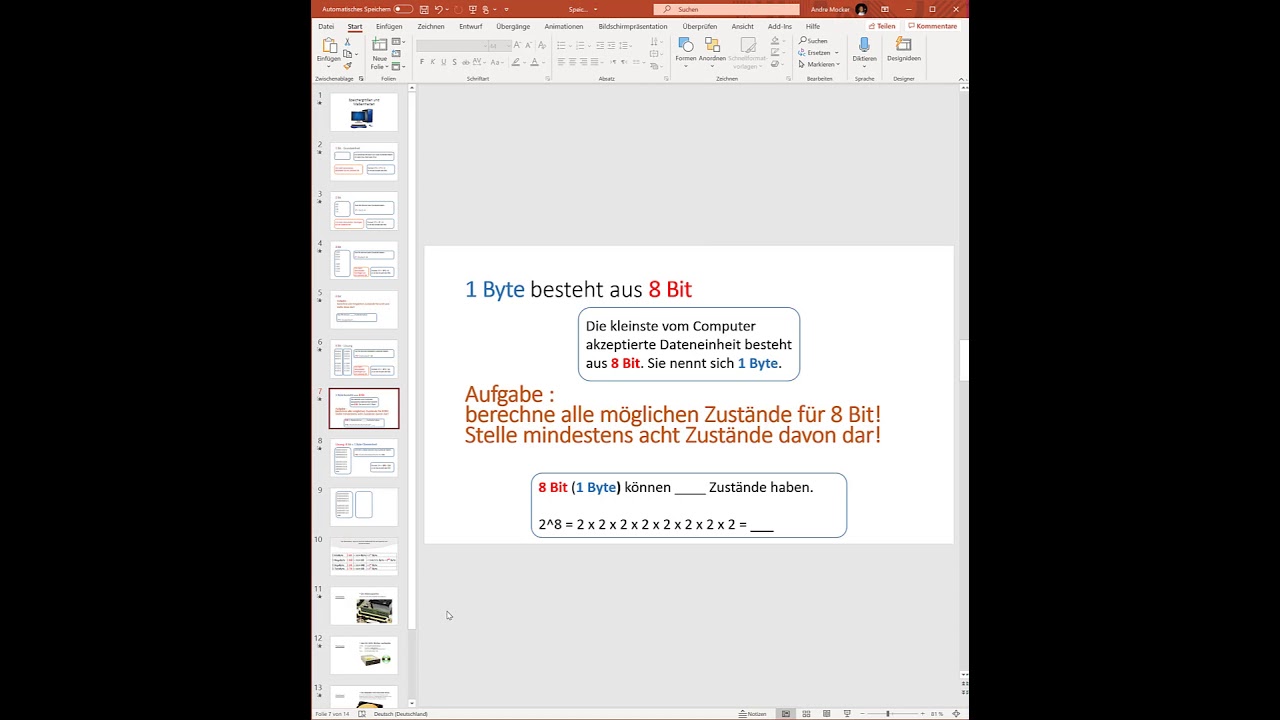The height and width of the screenshot is (720, 1280).
Task: Click the ribbon display options icon
Action: [885, 9]
